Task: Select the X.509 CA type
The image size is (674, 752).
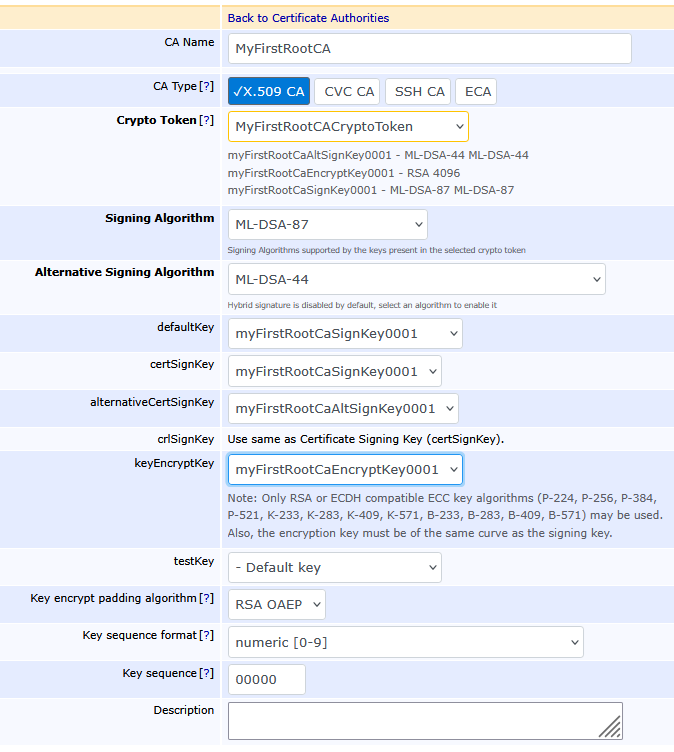Action: click(x=268, y=91)
